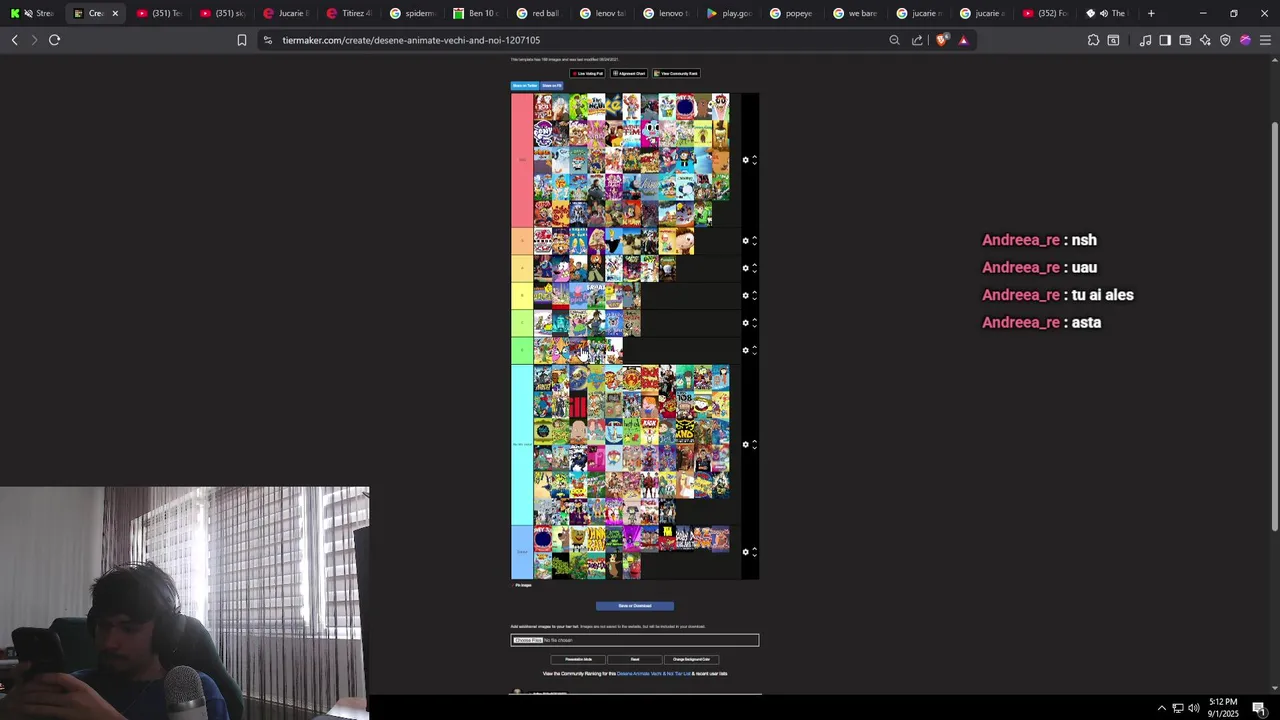Click the Presentation Mode button
1280x720 pixels.
pos(578,660)
